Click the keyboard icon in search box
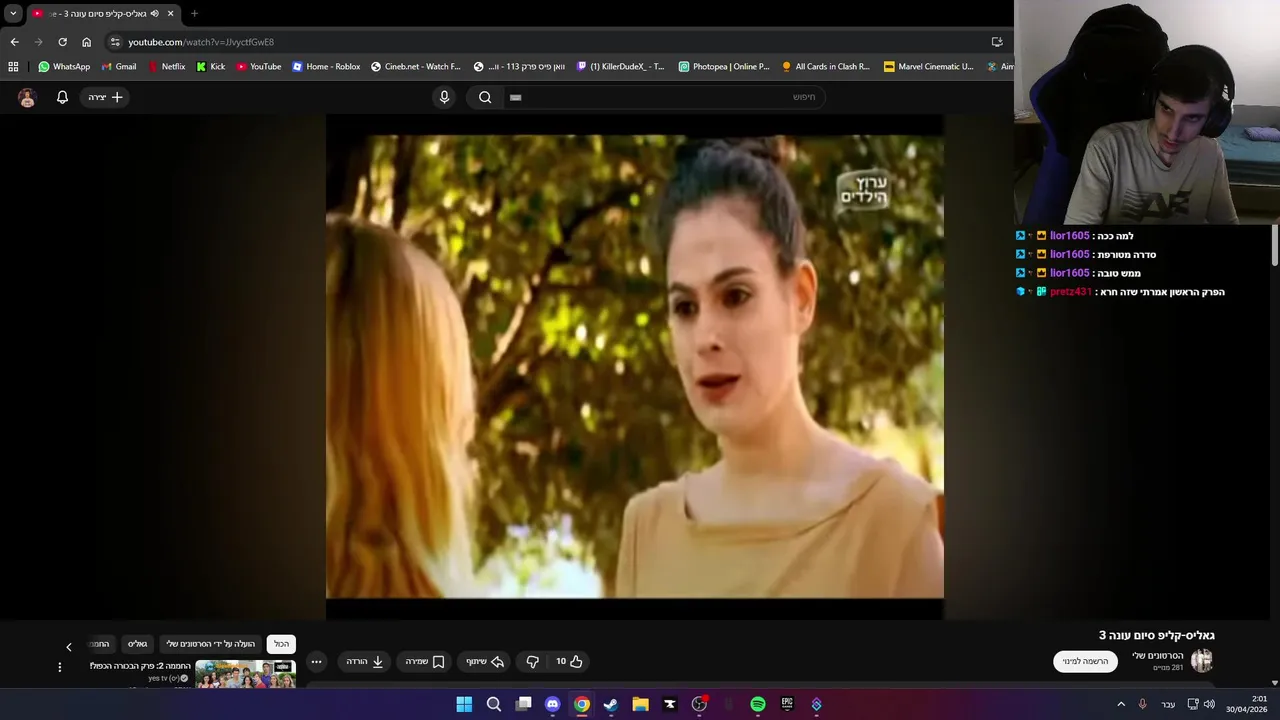 516,97
